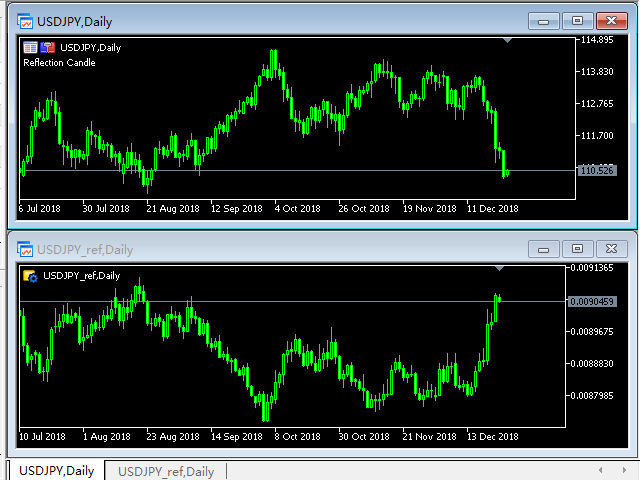The image size is (640, 480).
Task: Click the 114.895 price scale value
Action: [x=597, y=40]
